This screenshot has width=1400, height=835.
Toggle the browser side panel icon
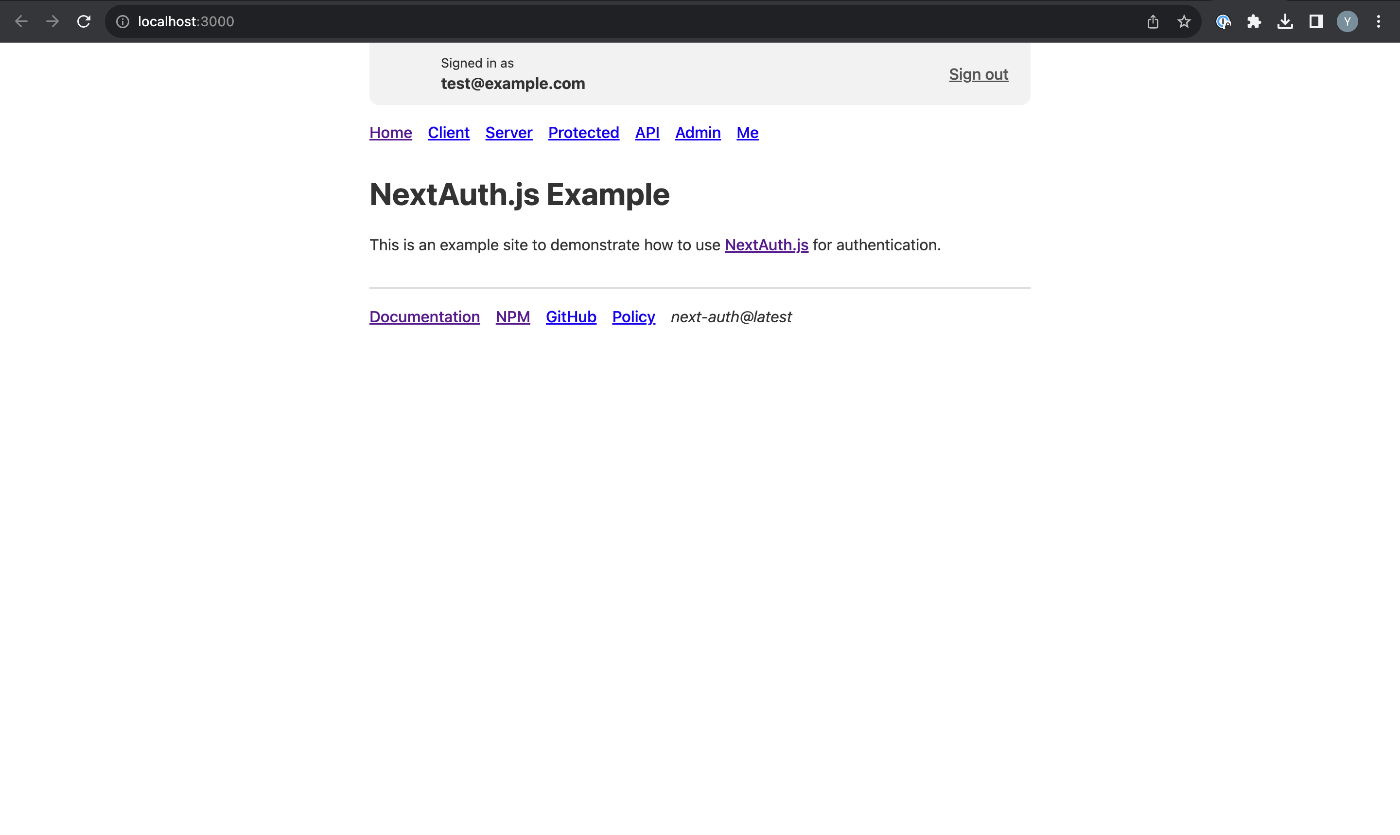pos(1316,21)
